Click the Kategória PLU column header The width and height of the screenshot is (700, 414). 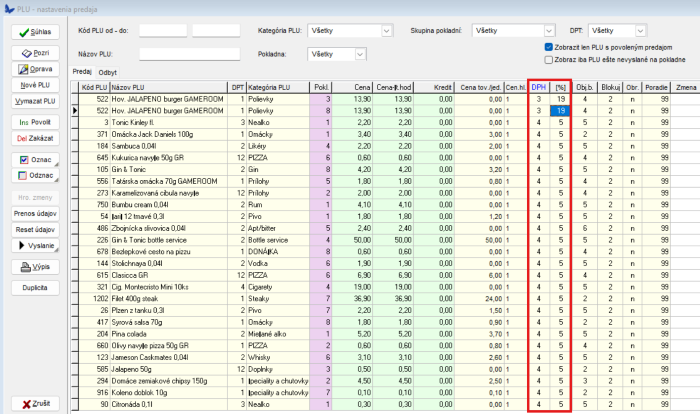tap(278, 87)
